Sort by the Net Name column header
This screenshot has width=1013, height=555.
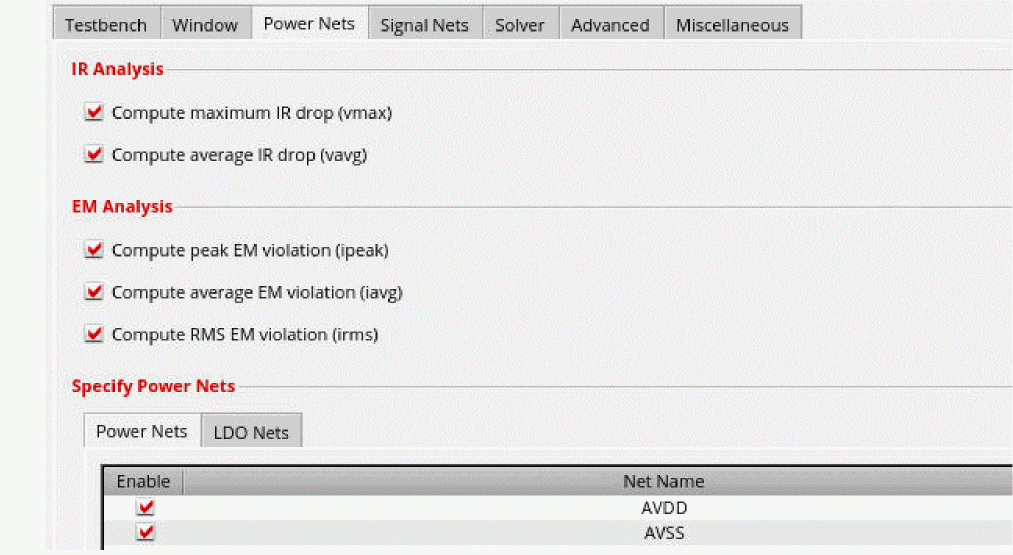coord(663,481)
